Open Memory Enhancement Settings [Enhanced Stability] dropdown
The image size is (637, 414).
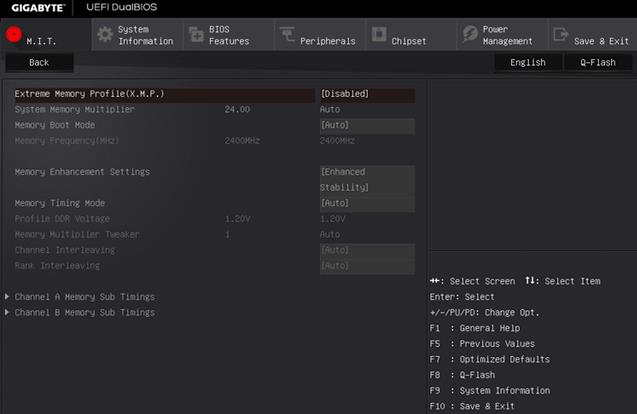click(x=367, y=180)
